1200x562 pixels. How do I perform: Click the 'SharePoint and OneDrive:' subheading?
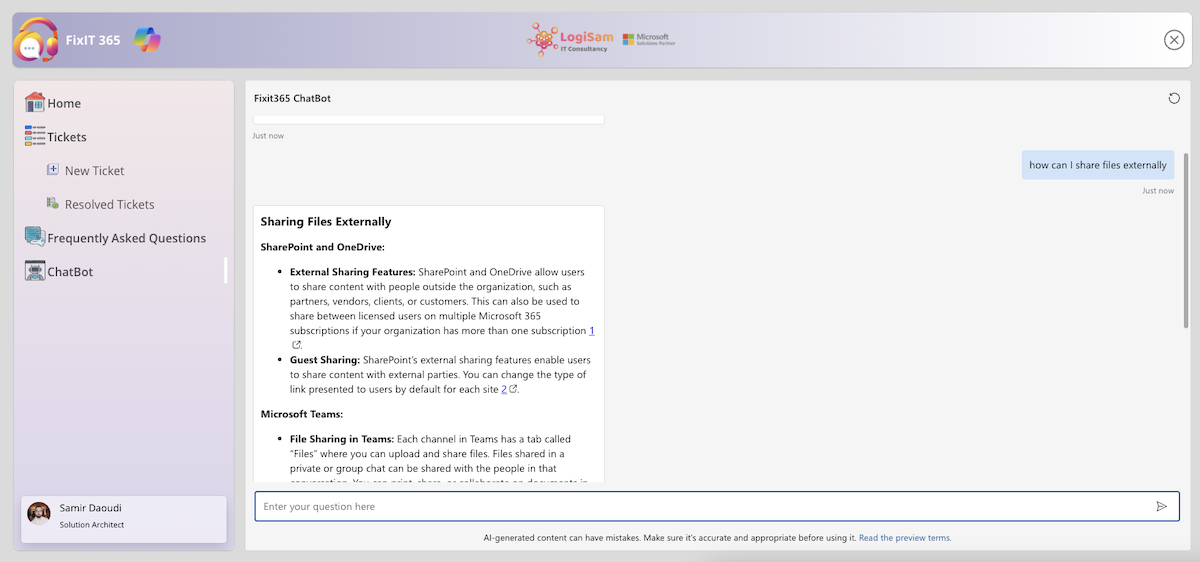pos(323,247)
